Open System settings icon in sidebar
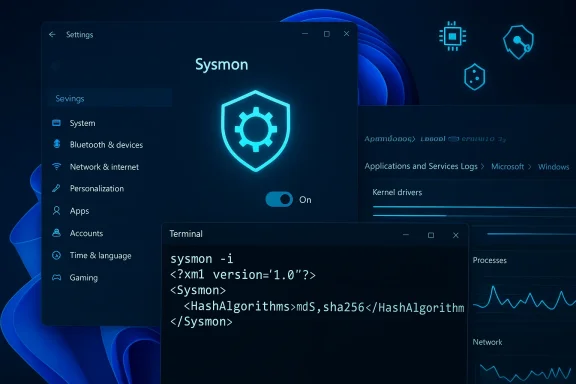576x384 pixels. tap(56, 123)
